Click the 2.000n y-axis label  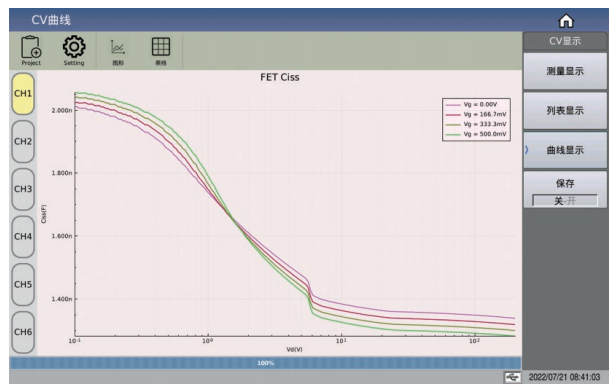(62, 110)
